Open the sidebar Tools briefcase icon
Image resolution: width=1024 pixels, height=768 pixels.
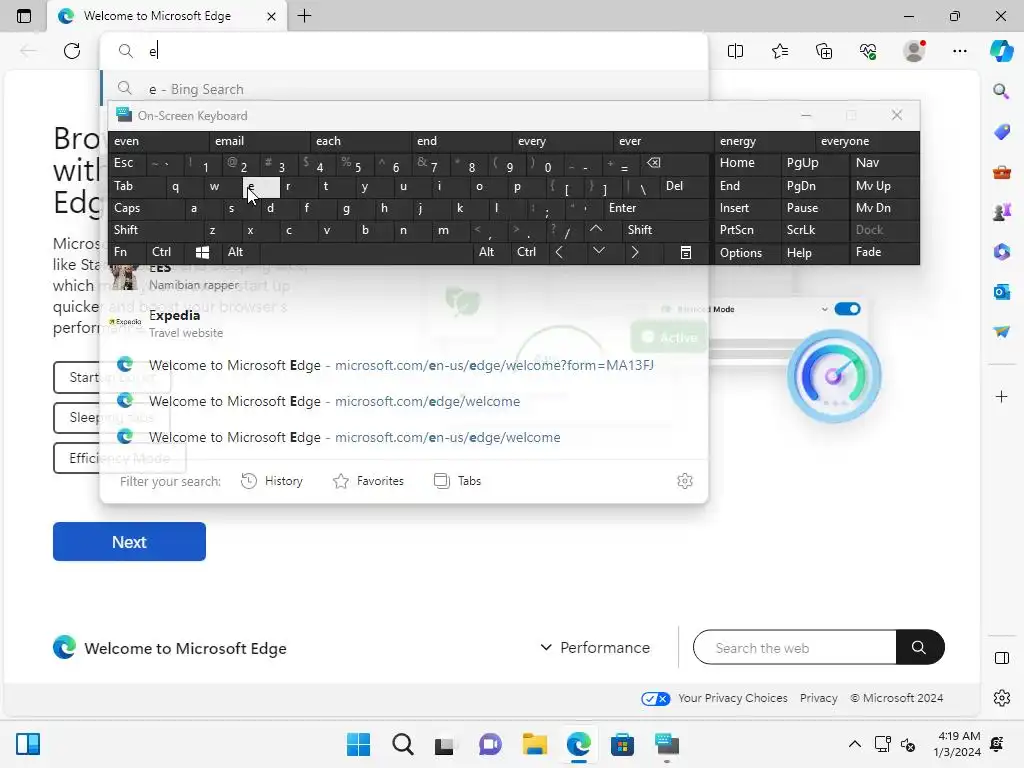1002,172
